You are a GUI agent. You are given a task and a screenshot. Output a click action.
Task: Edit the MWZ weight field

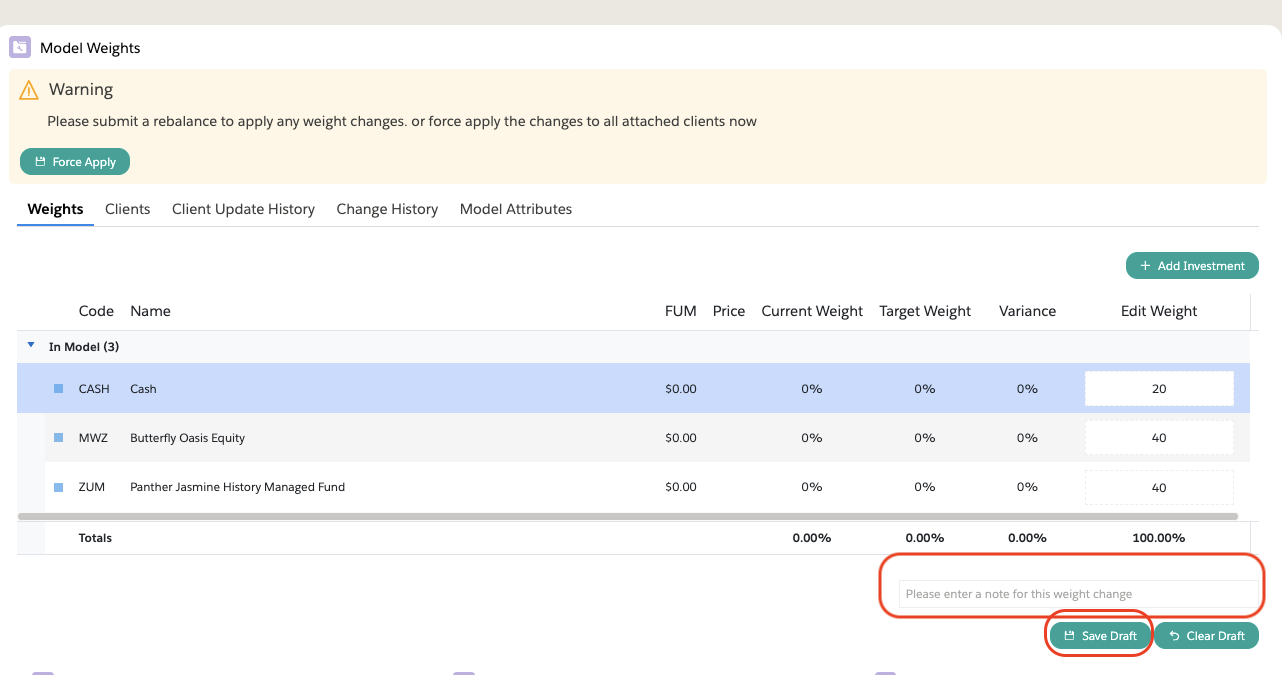click(x=1159, y=438)
